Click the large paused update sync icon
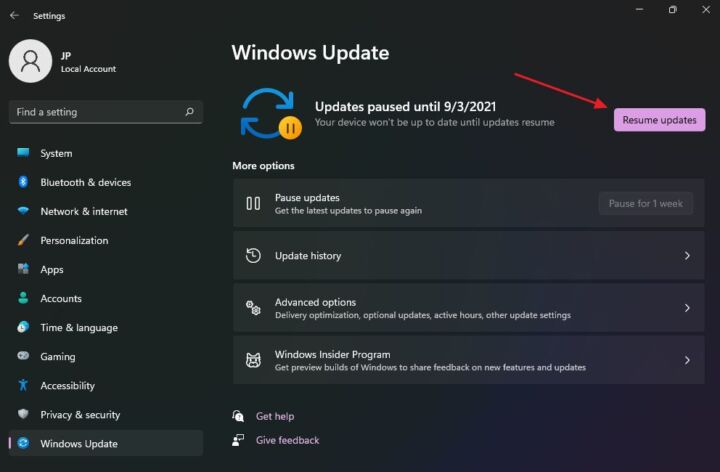The width and height of the screenshot is (720, 472). point(271,113)
